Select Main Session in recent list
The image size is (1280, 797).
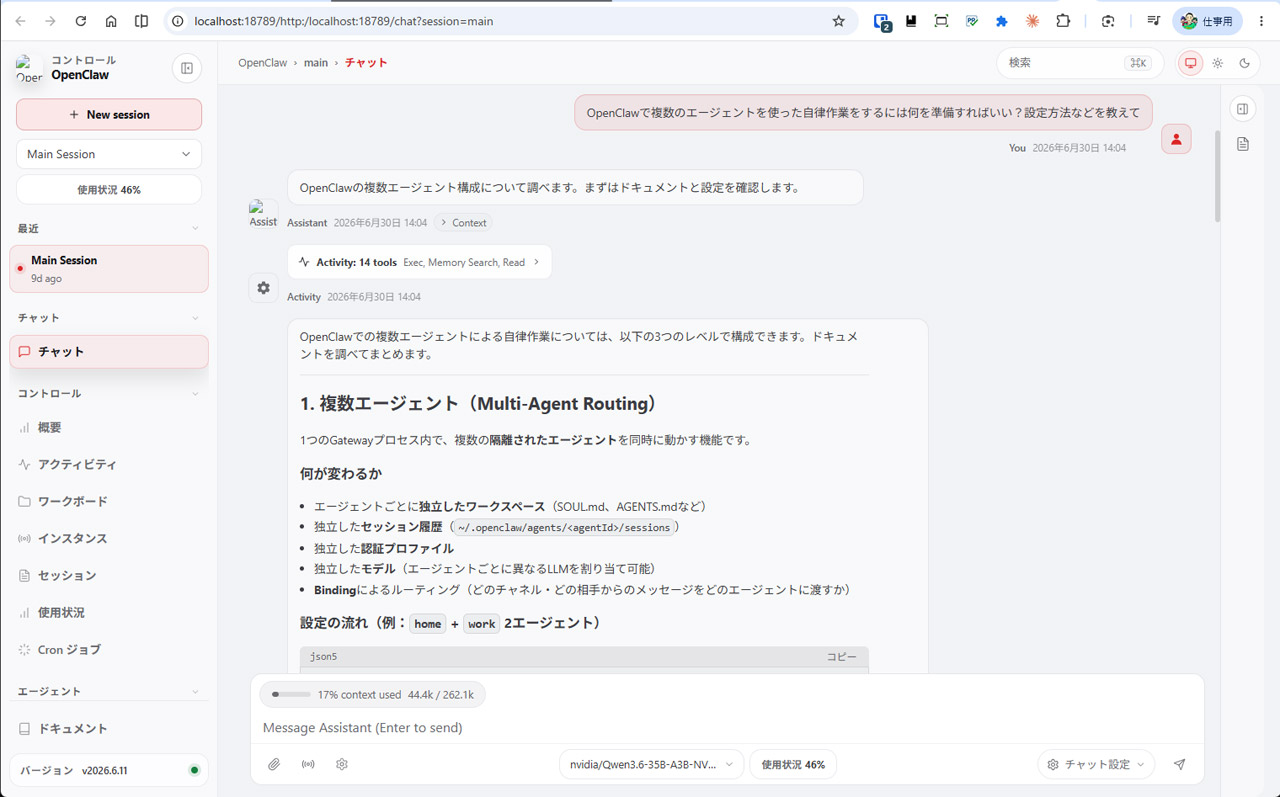109,269
